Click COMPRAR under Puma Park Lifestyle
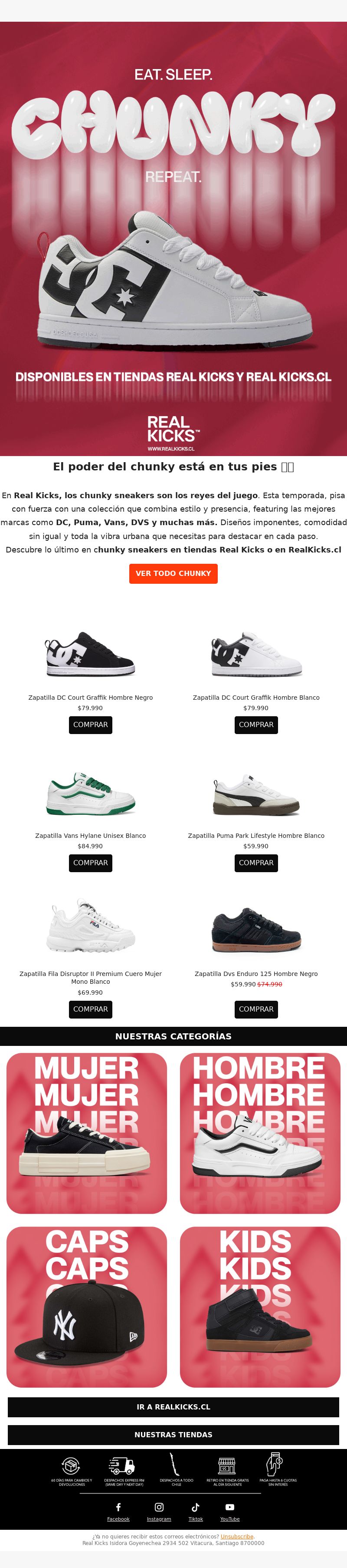Image resolution: width=347 pixels, height=1568 pixels. point(256,863)
